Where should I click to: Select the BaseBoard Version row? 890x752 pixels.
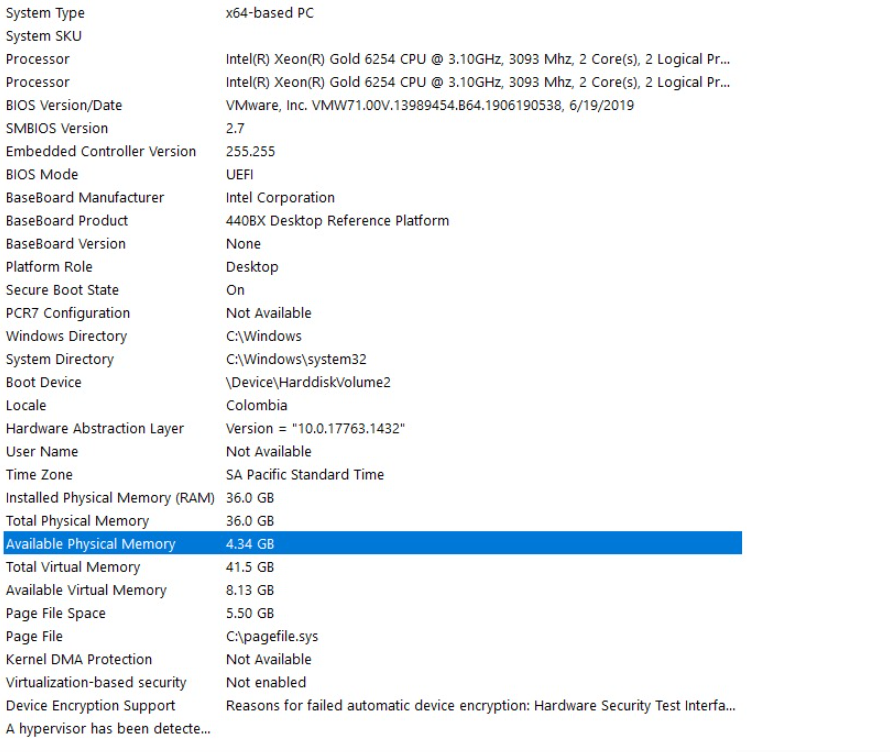pyautogui.click(x=66, y=244)
